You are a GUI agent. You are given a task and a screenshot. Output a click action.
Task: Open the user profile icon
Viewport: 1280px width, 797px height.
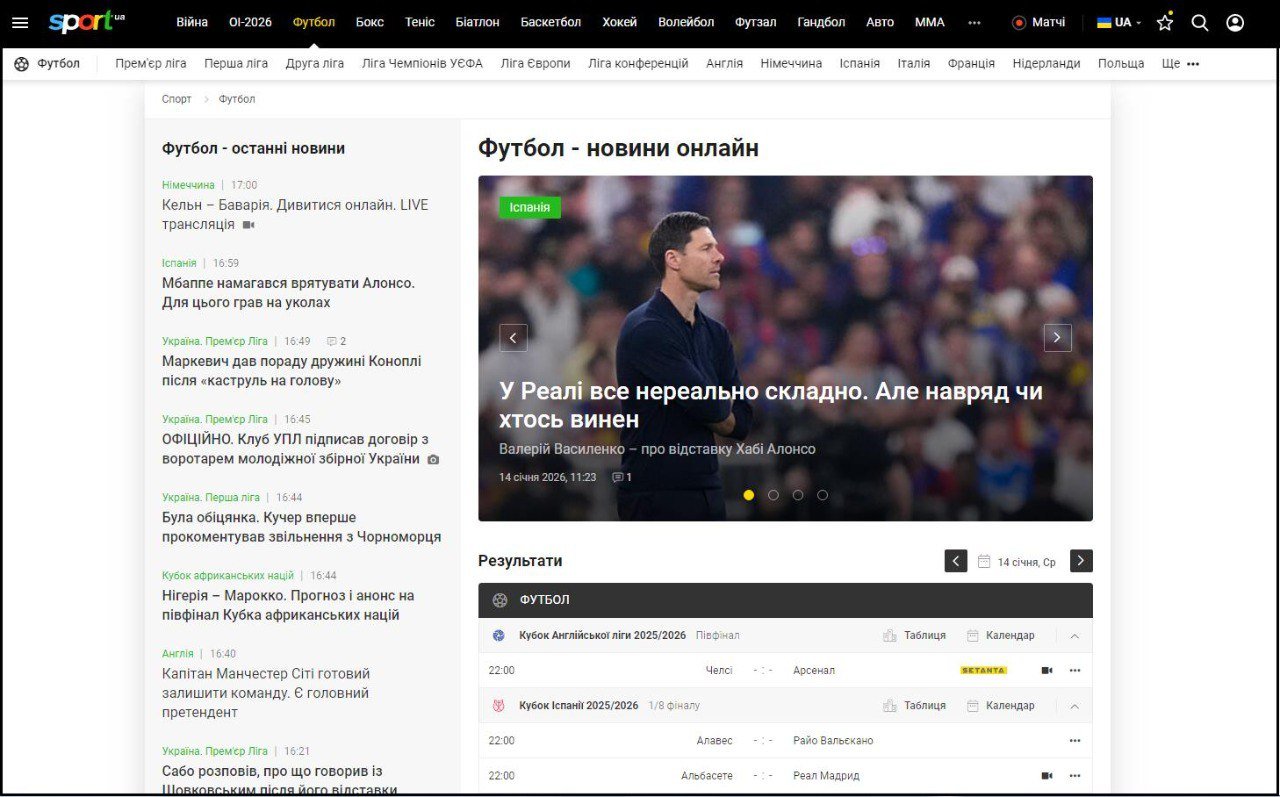pyautogui.click(x=1235, y=22)
